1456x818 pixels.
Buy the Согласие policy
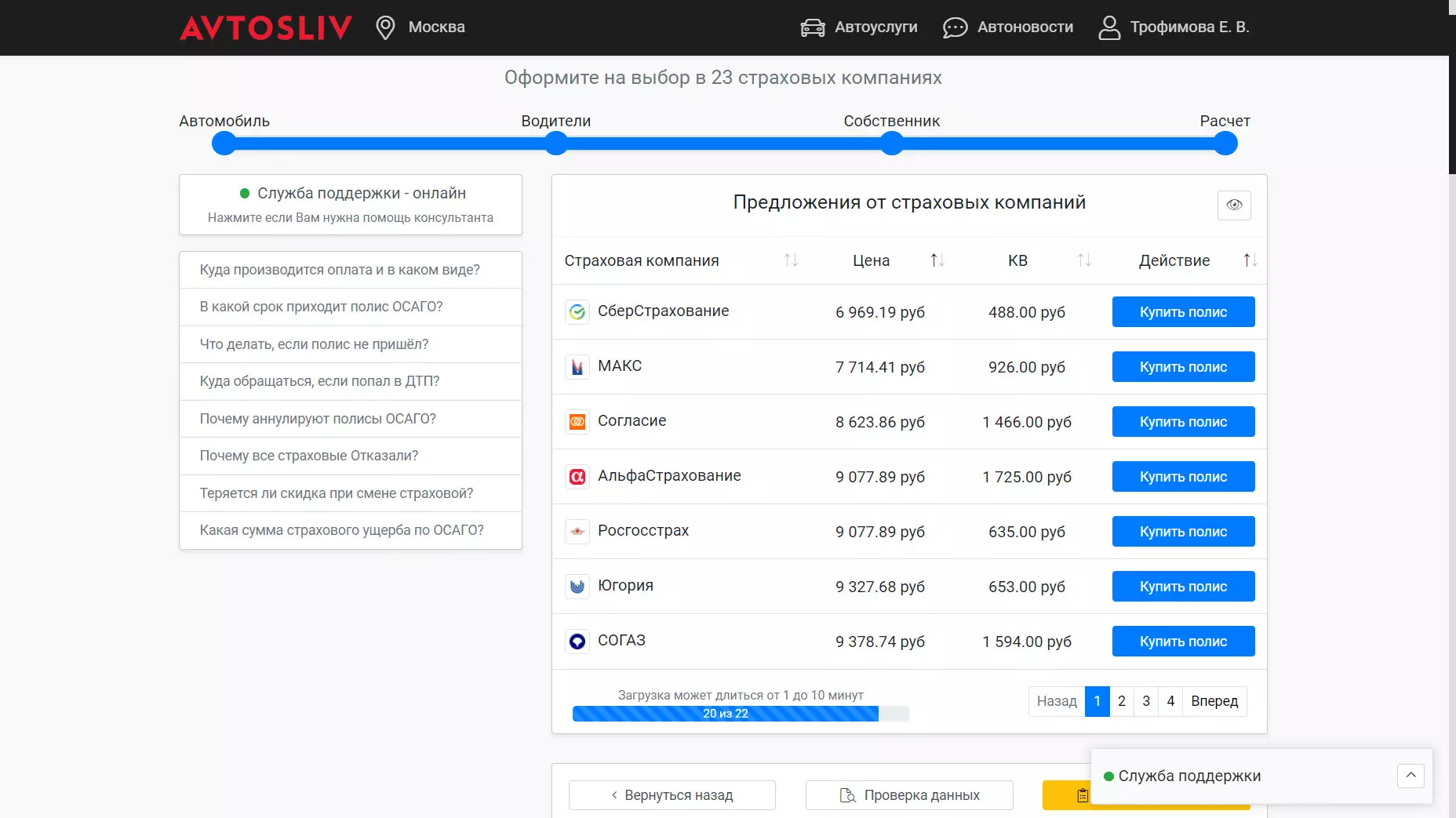(x=1183, y=422)
